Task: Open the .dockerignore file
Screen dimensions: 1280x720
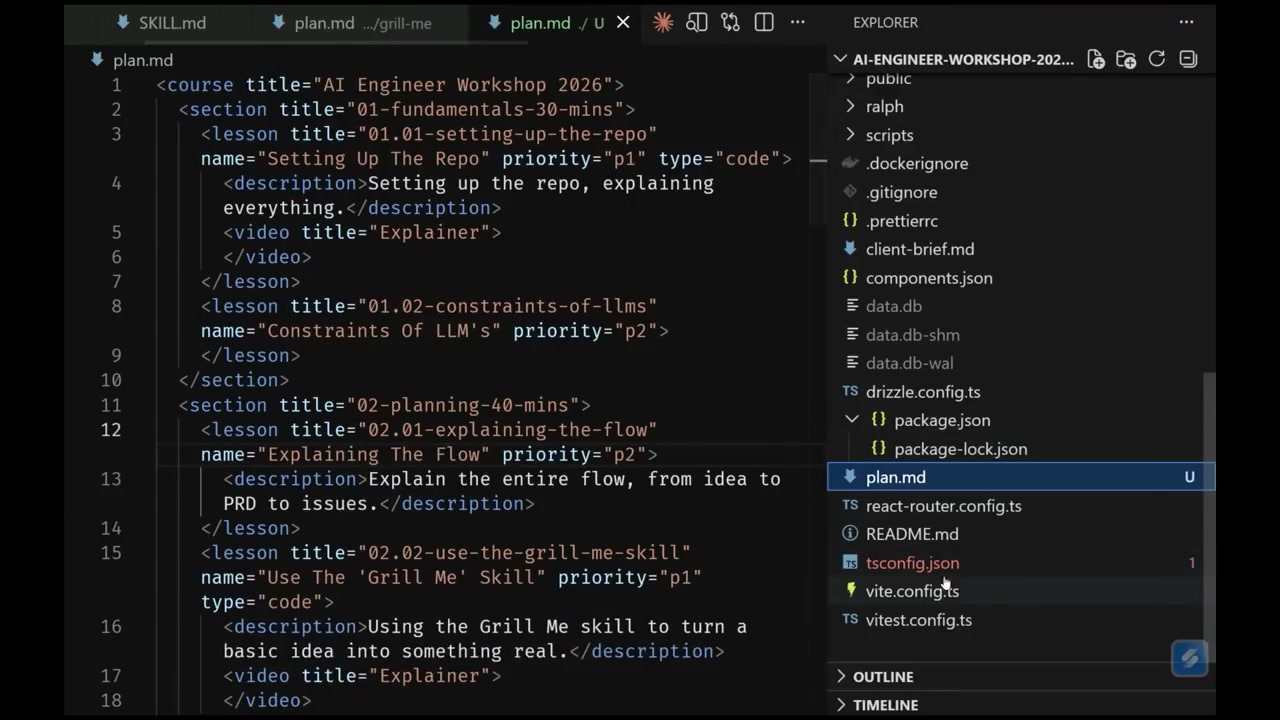Action: click(916, 163)
